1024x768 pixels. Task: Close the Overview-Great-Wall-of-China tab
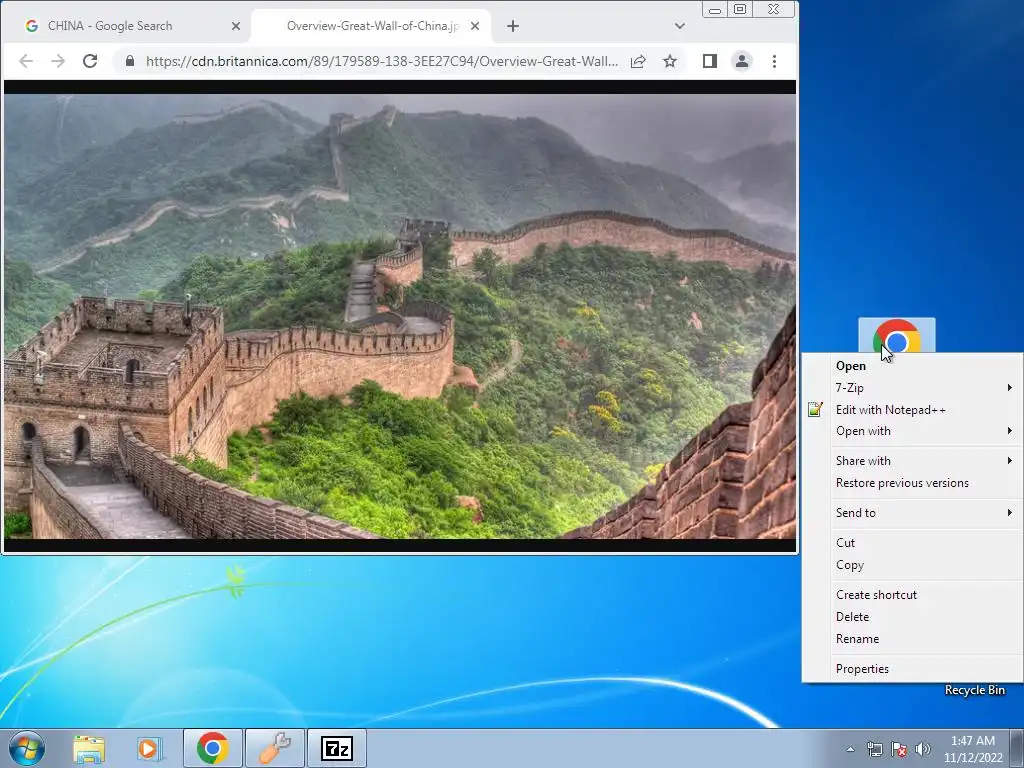(475, 26)
